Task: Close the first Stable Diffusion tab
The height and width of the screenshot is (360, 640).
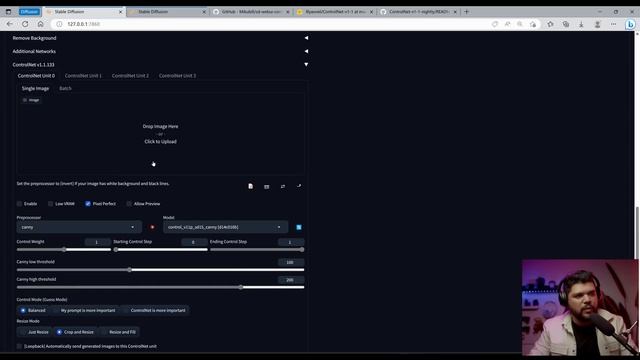Action: (x=120, y=12)
